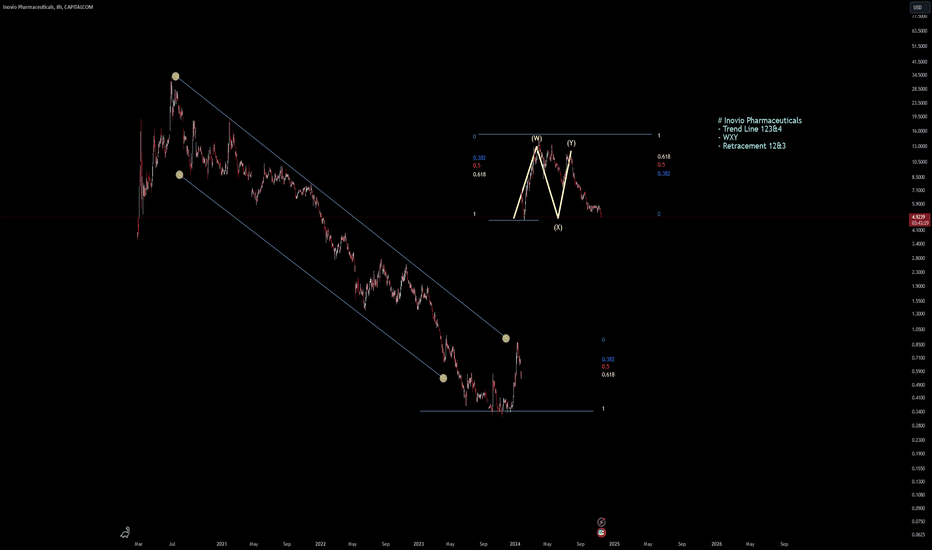Click the USD currency selector button
Screen dimensions: 932x550
pyautogui.click(x=917, y=7)
